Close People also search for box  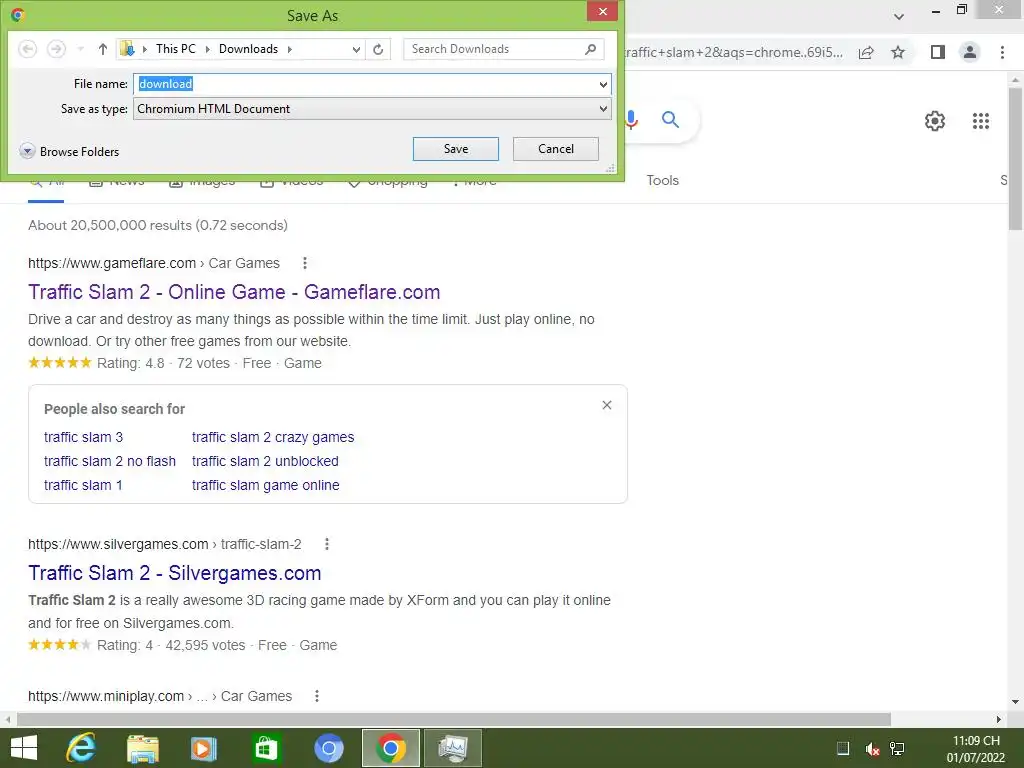(607, 405)
